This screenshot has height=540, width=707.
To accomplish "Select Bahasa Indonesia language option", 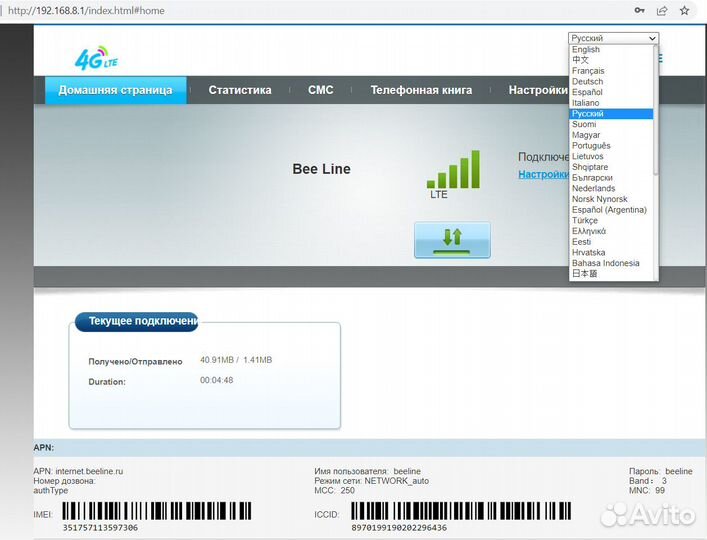I will (x=605, y=263).
